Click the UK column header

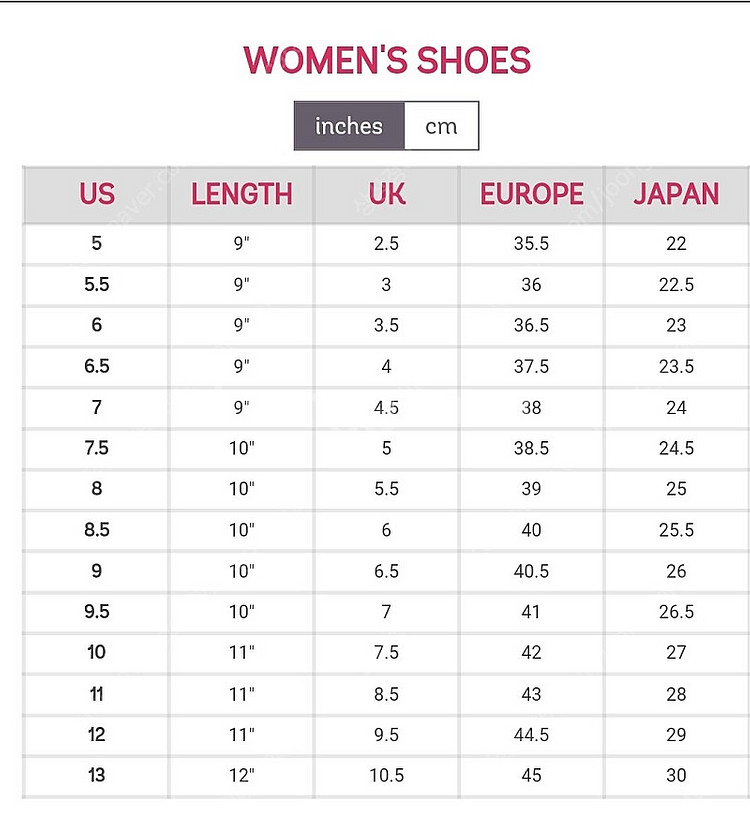click(x=387, y=194)
